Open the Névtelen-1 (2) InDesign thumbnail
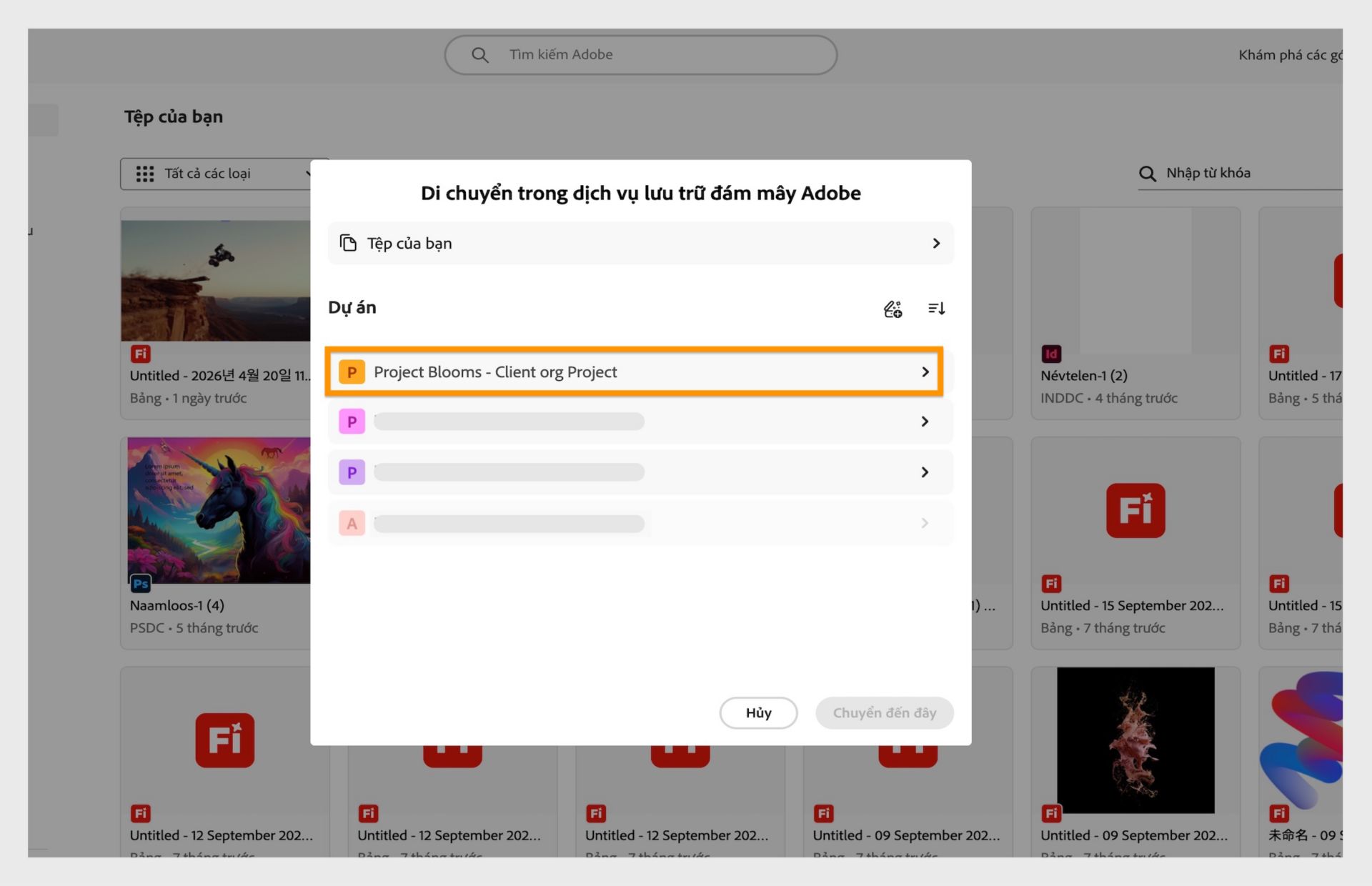 (x=1135, y=281)
